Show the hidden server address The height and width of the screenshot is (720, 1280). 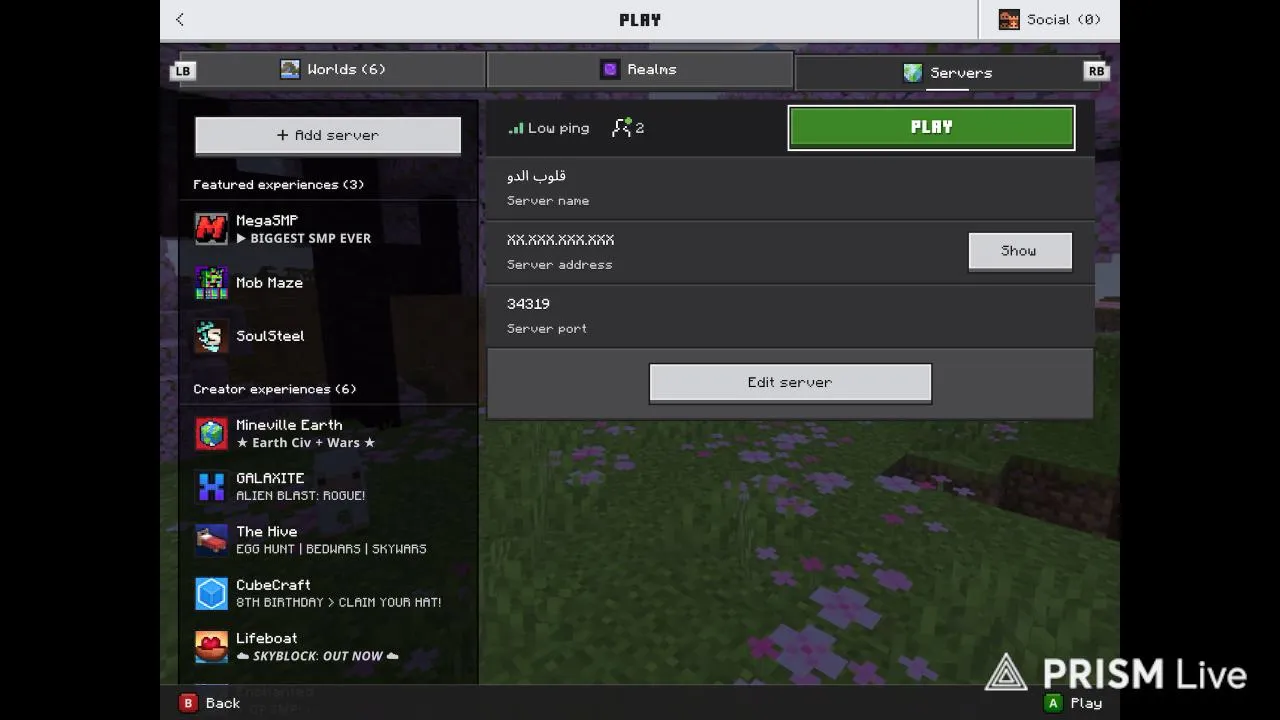click(x=1020, y=251)
